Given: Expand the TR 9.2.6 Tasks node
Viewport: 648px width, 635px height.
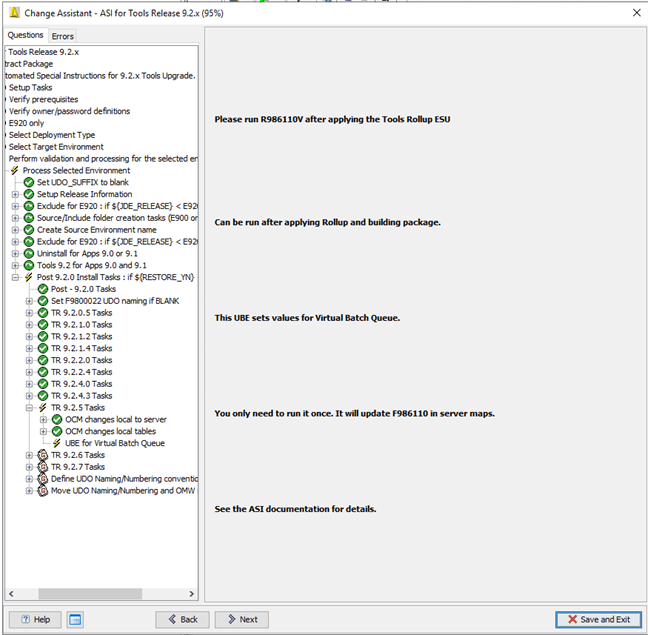Looking at the screenshot, I should 29,455.
